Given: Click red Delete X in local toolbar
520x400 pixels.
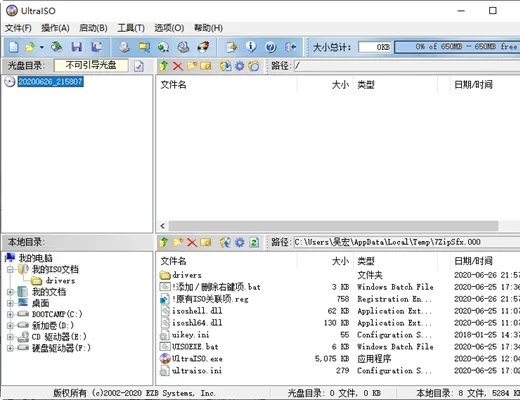Looking at the screenshot, I should tap(192, 242).
